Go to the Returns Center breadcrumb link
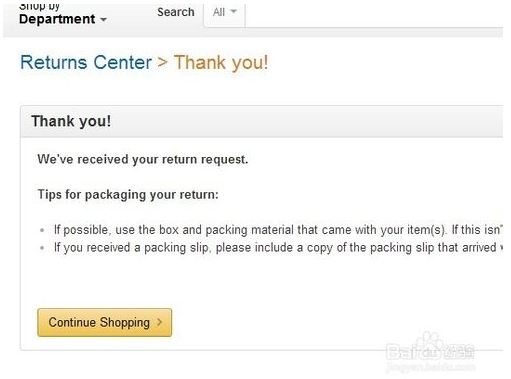The height and width of the screenshot is (379, 511). tap(86, 62)
